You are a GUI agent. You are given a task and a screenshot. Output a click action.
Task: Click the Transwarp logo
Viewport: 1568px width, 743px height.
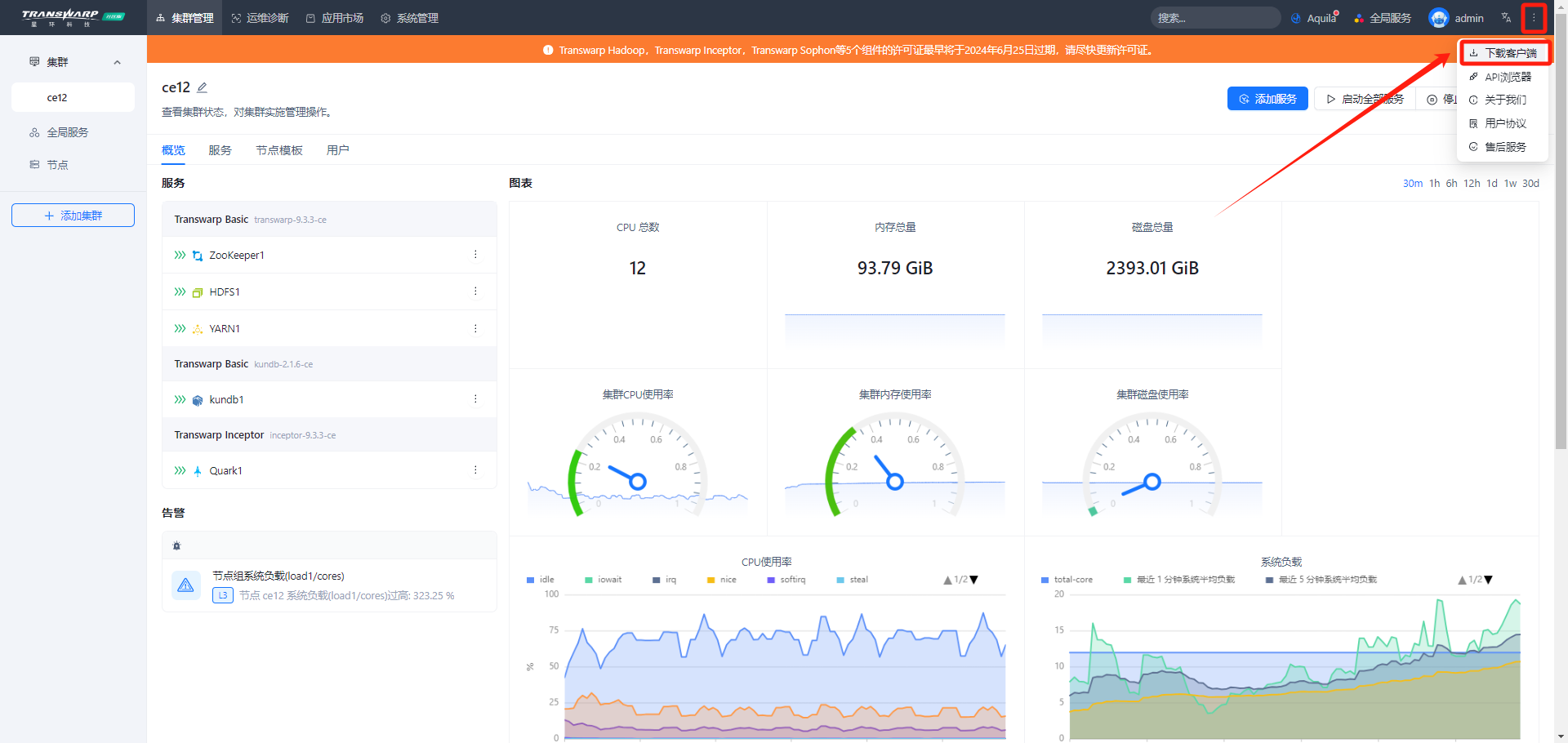[x=72, y=17]
